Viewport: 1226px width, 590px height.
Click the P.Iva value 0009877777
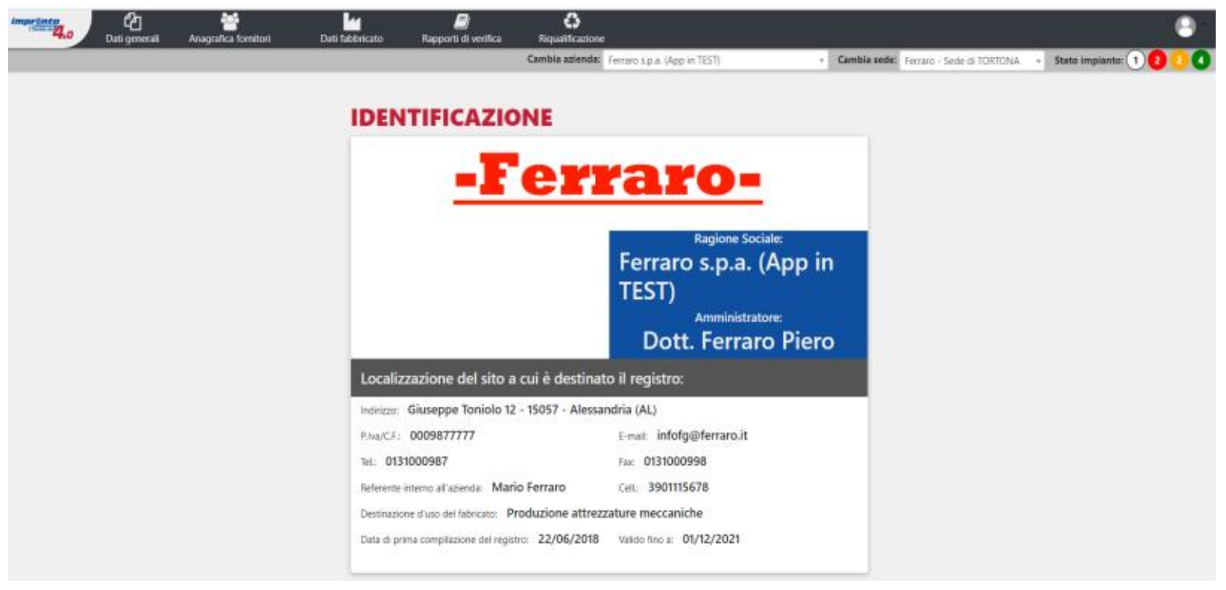[443, 436]
